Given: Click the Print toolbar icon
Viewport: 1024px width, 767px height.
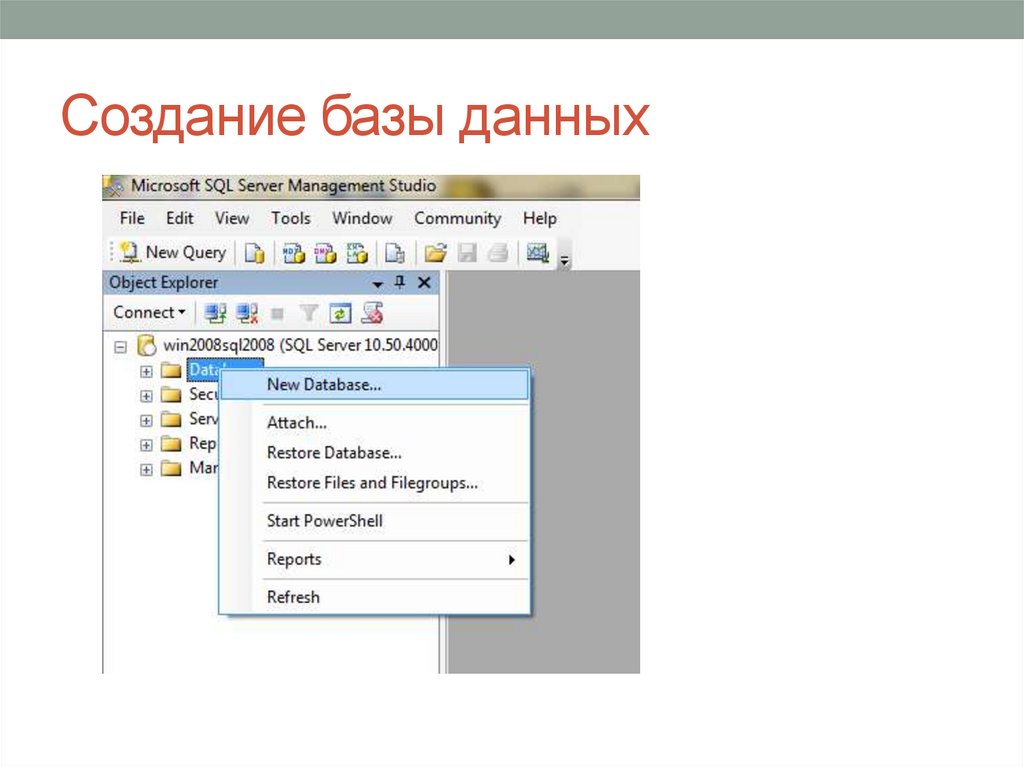Looking at the screenshot, I should click(497, 252).
